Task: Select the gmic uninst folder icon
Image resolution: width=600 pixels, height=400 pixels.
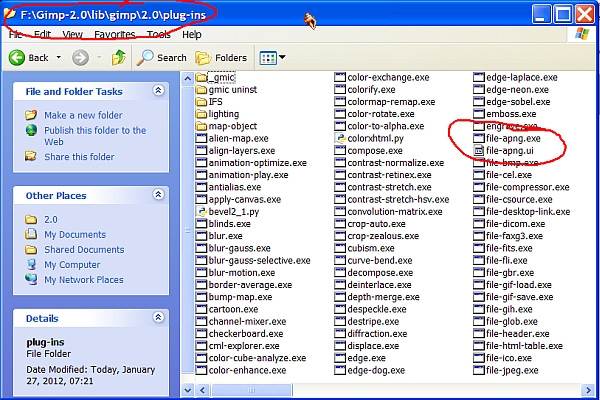Action: pos(201,90)
